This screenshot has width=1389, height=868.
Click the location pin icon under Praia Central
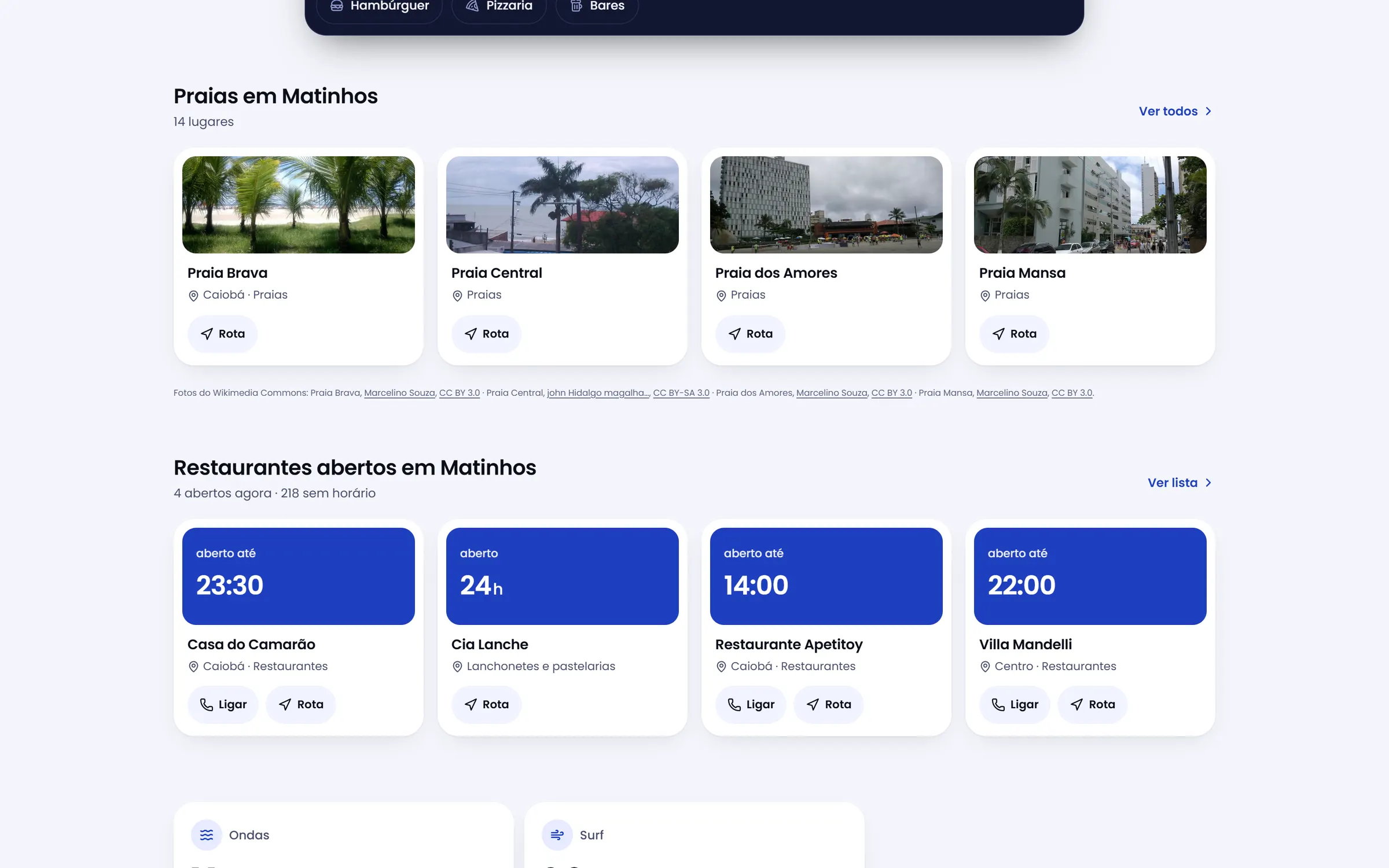coord(457,296)
